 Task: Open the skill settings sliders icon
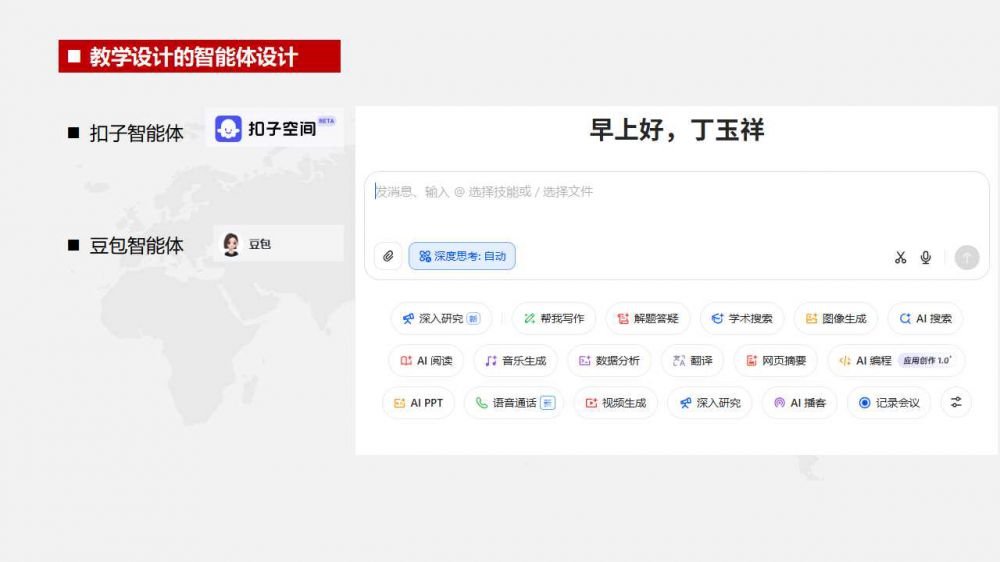[x=956, y=402]
